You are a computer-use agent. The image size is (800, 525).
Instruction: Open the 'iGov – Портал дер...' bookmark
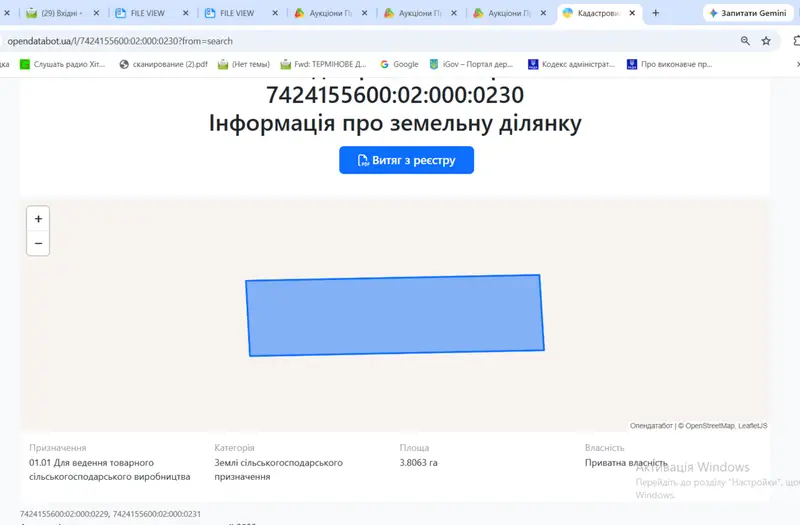coord(470,64)
